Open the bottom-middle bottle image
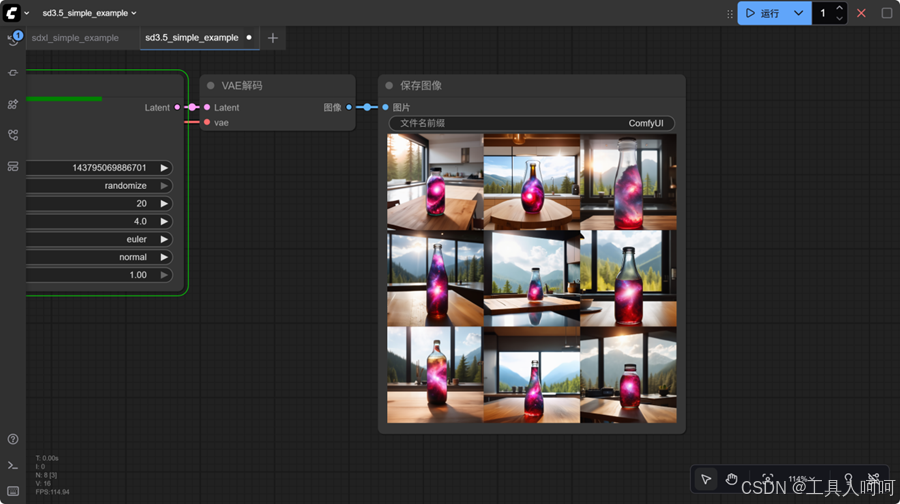 pos(532,375)
